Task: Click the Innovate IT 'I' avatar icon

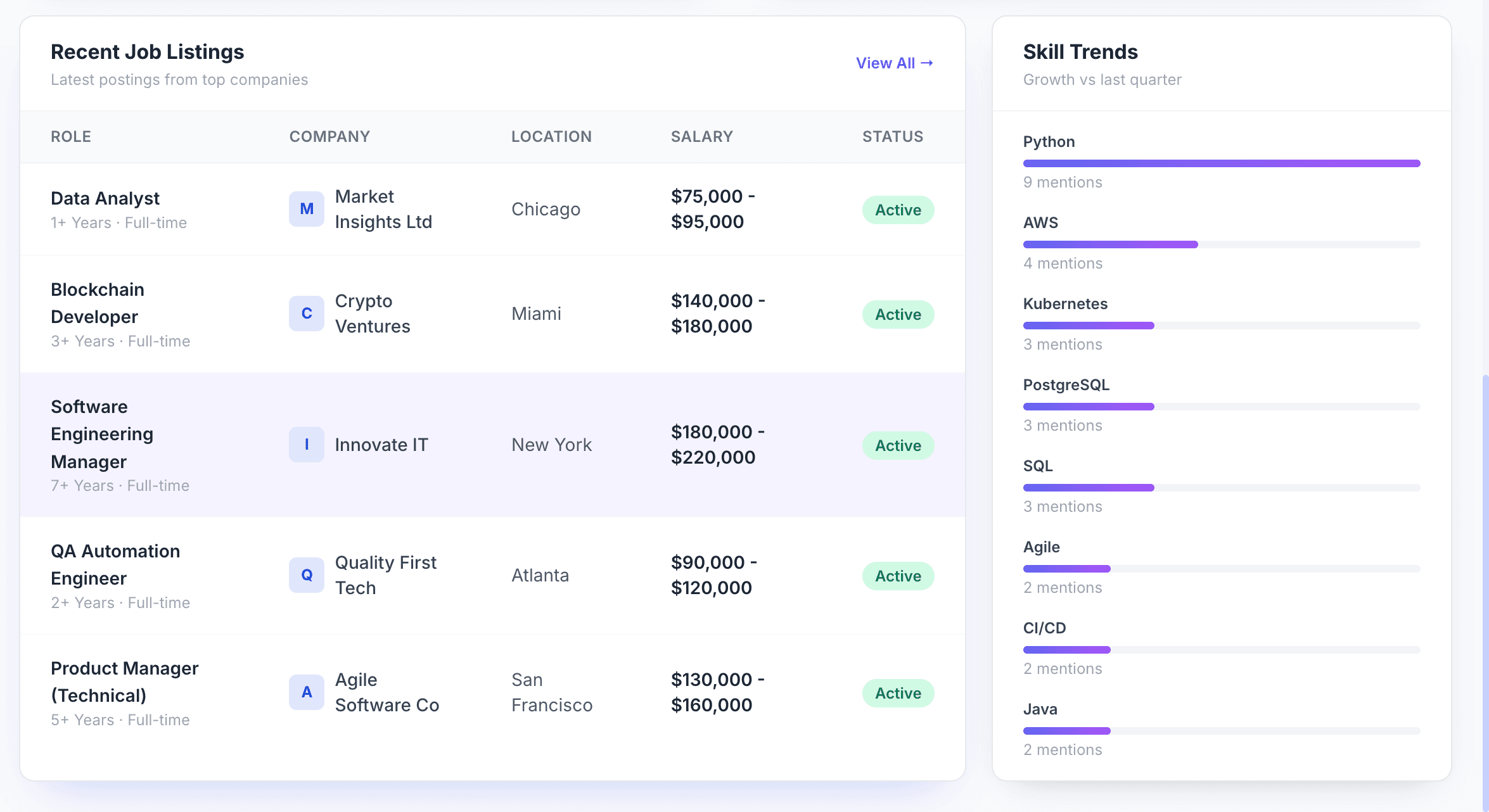Action: click(x=307, y=445)
